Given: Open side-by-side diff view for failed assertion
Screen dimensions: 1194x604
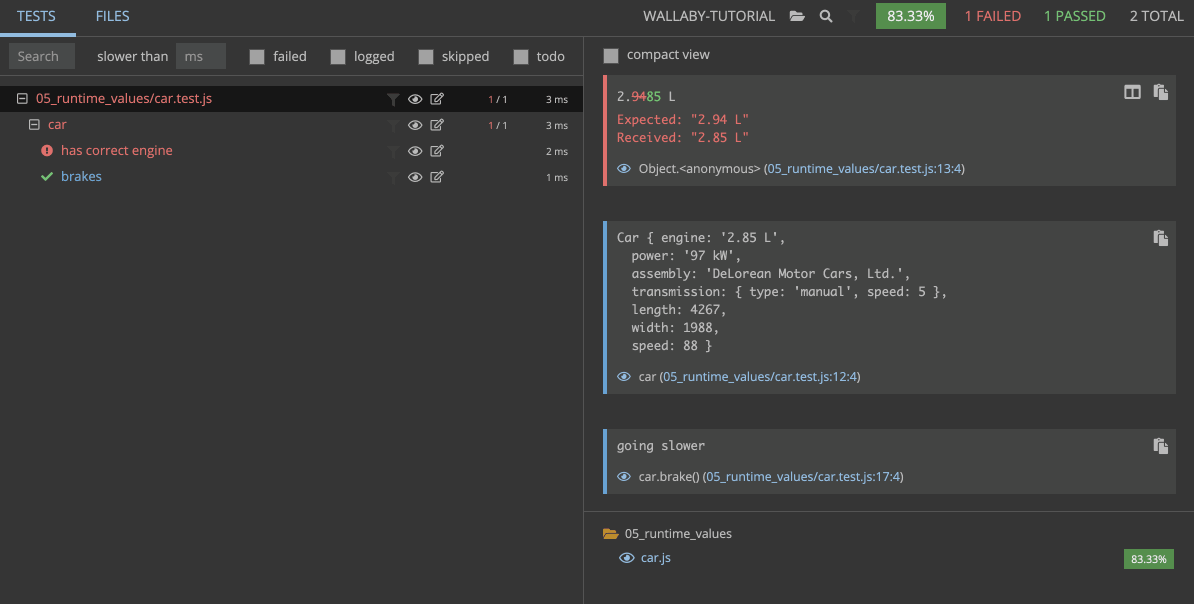Looking at the screenshot, I should point(1132,92).
